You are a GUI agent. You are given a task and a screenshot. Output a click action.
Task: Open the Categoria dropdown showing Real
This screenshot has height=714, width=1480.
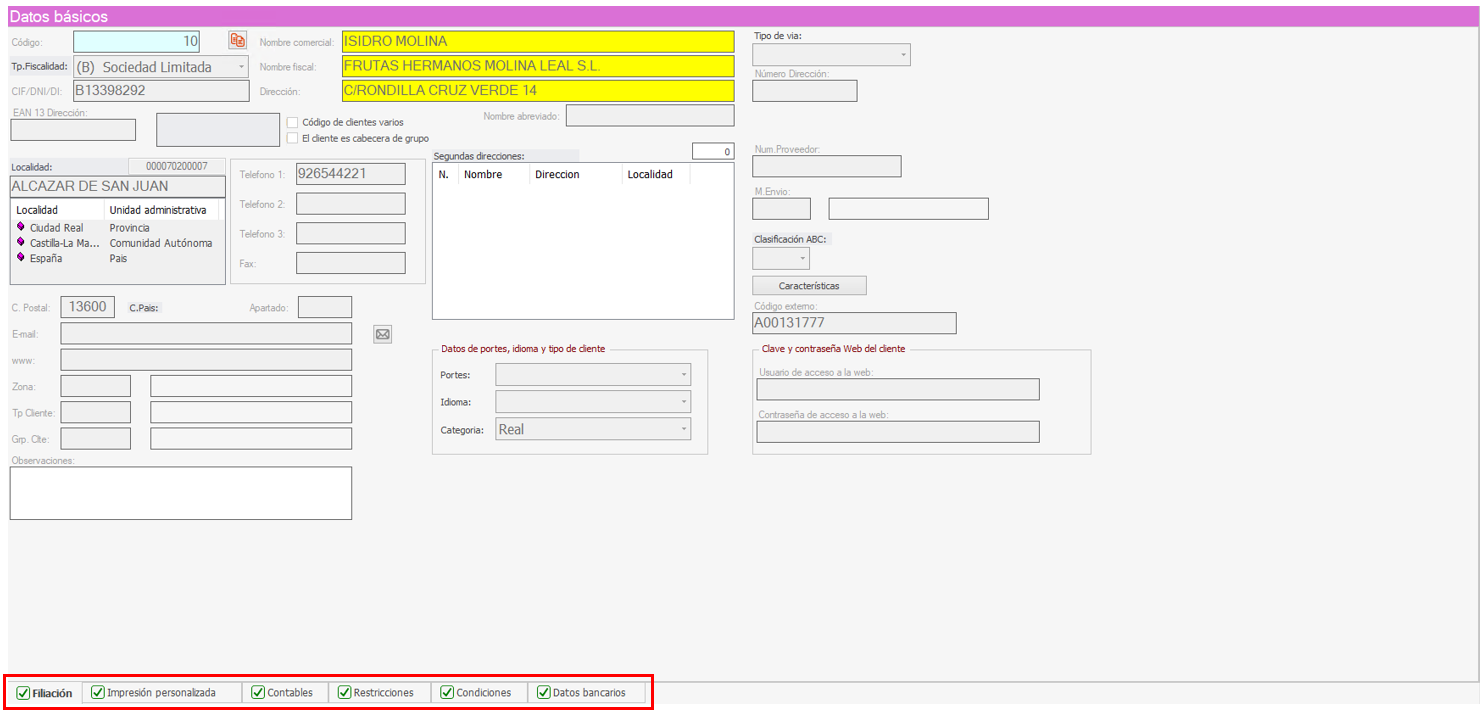[684, 429]
